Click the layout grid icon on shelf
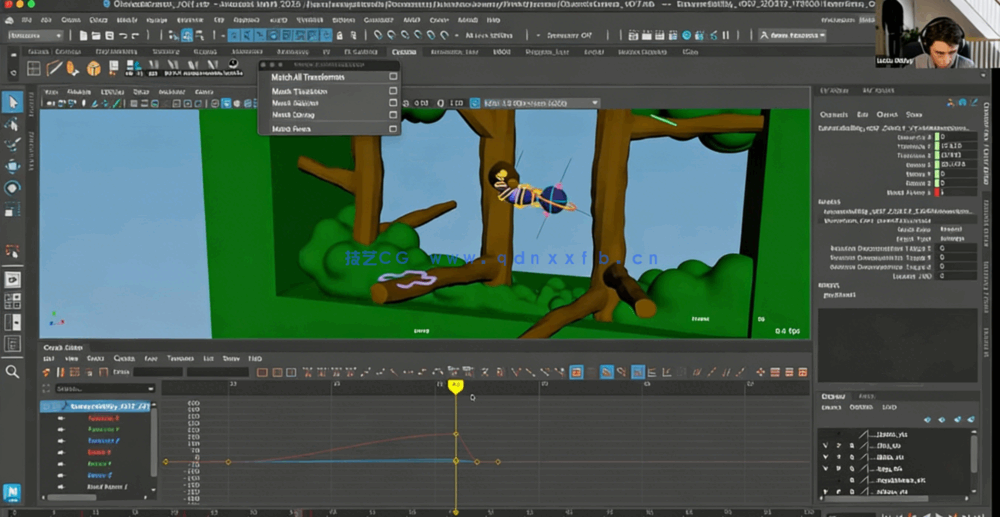Viewport: 1000px width, 517px height. coord(33,68)
